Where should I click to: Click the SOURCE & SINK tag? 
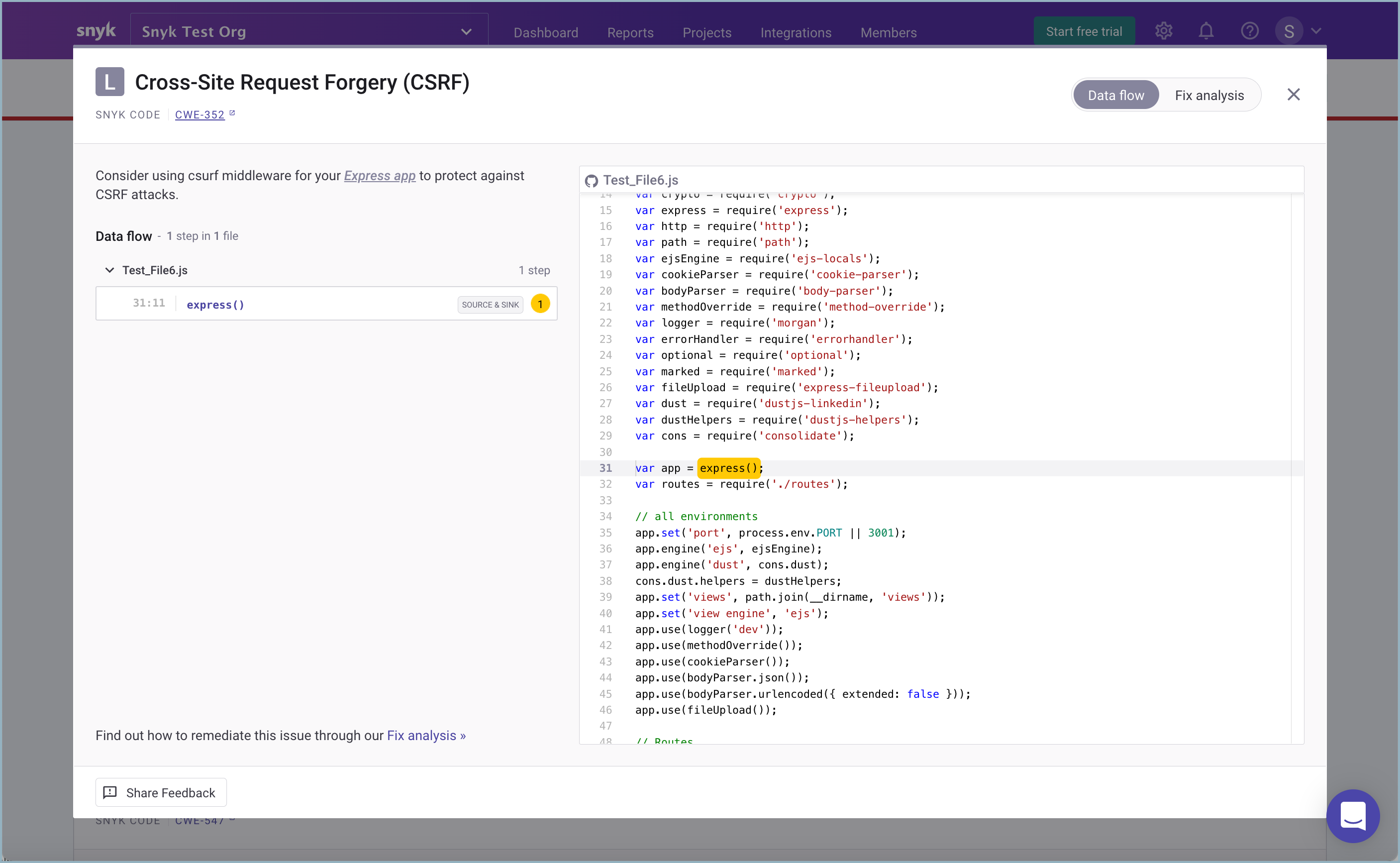(x=490, y=305)
